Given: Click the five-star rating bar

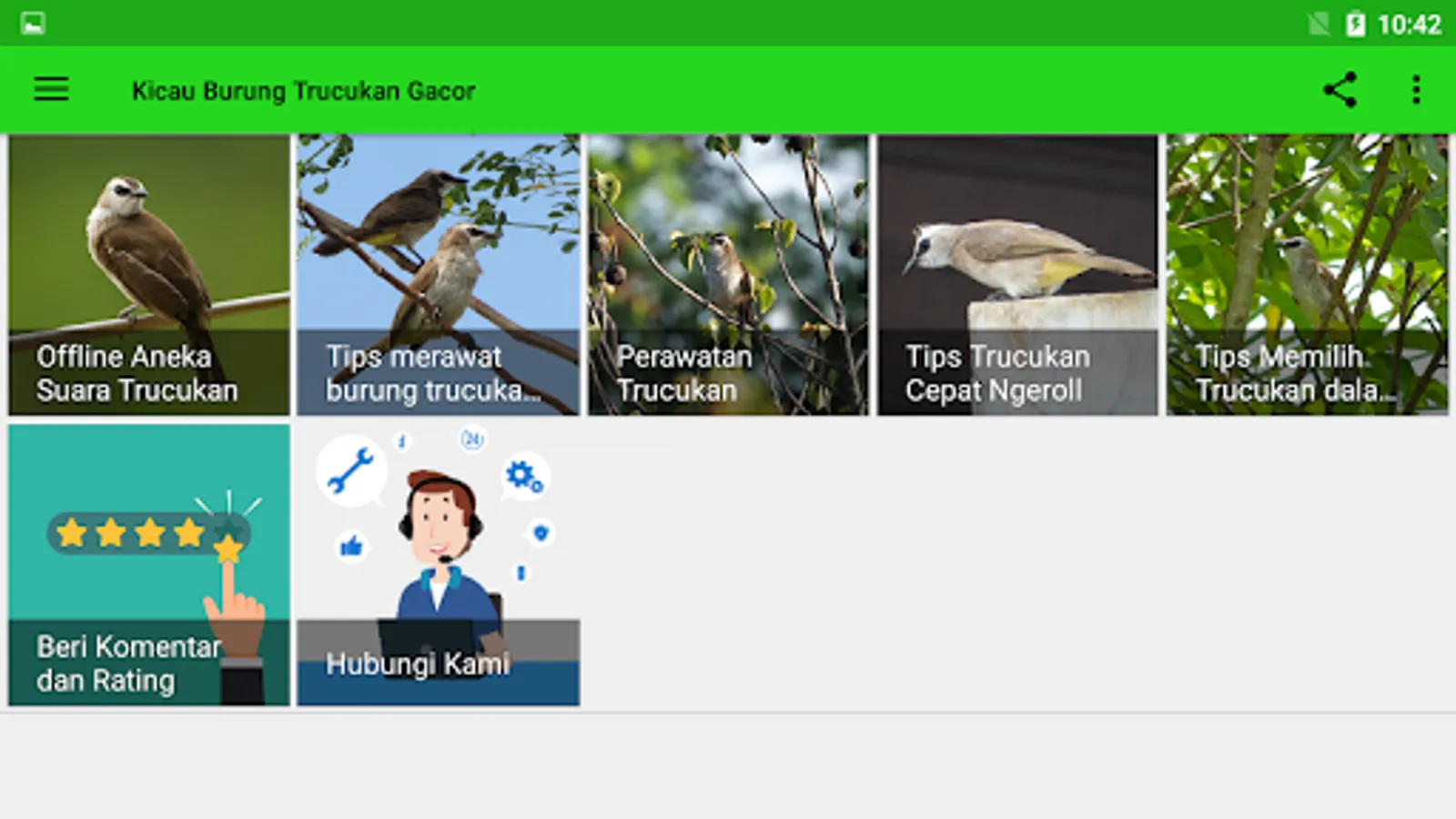Looking at the screenshot, I should click(148, 533).
